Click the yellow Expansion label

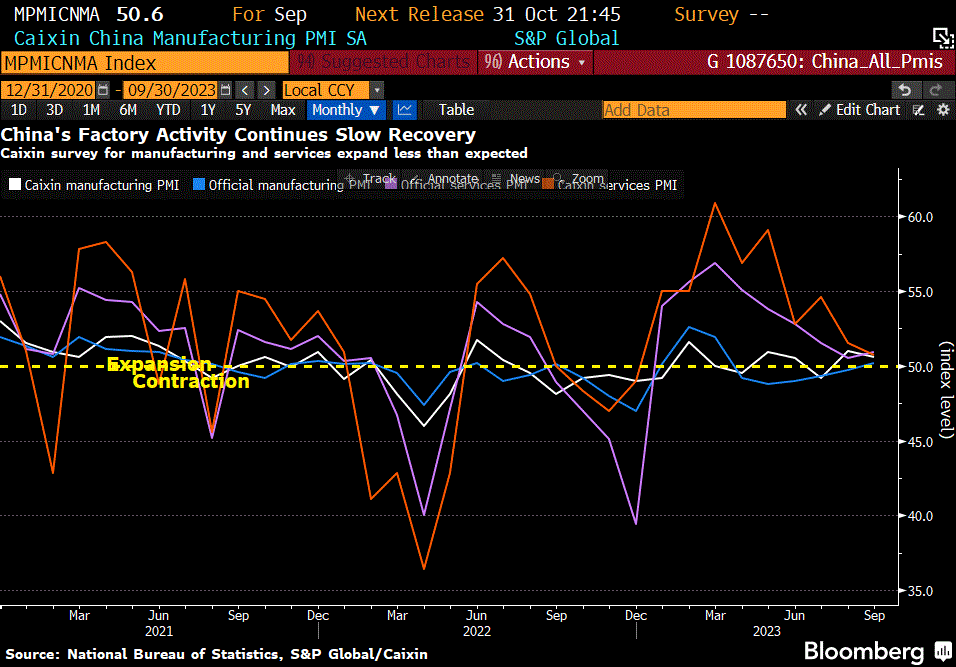[x=159, y=364]
